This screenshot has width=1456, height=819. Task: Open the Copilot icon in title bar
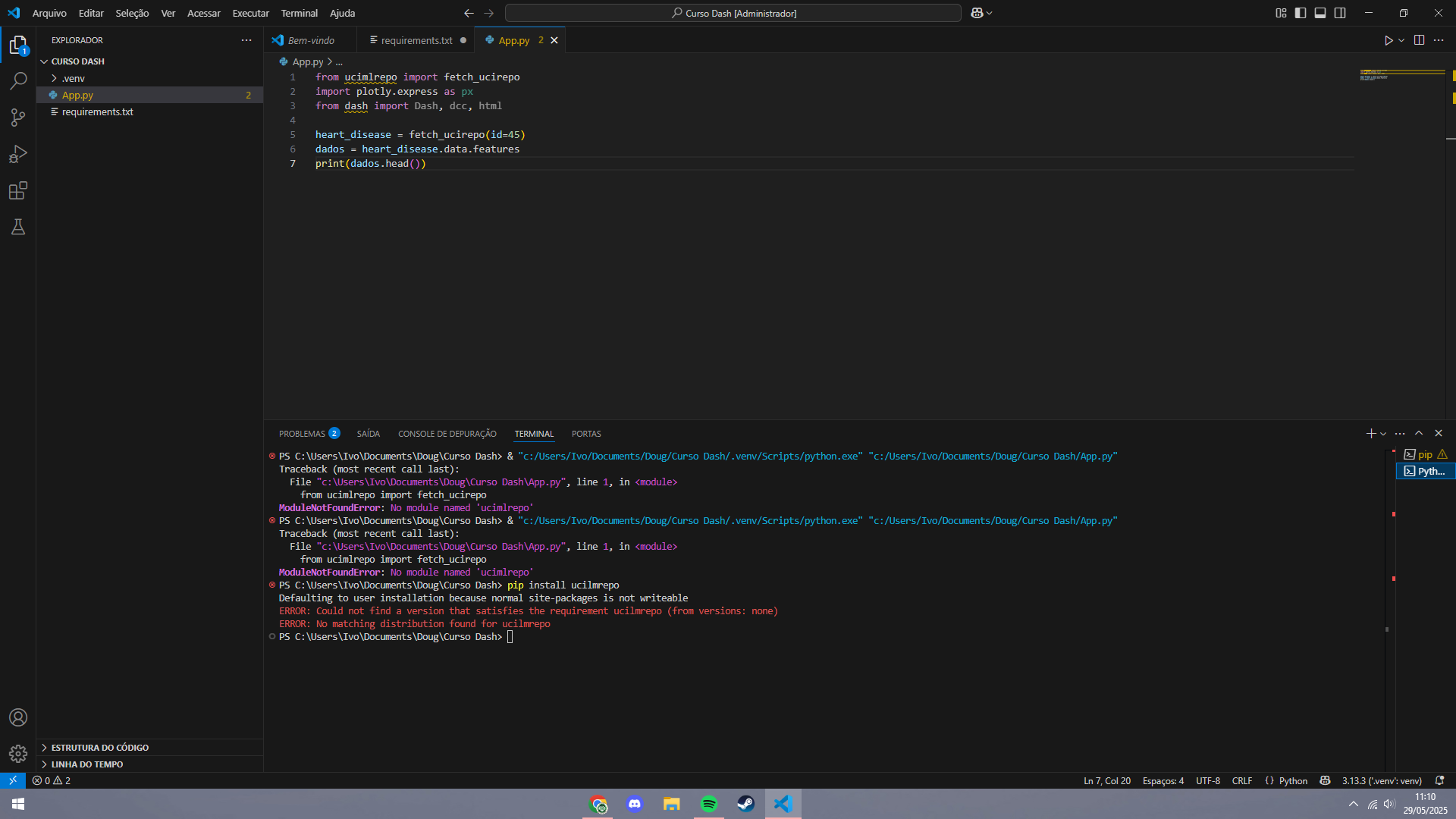[x=977, y=13]
